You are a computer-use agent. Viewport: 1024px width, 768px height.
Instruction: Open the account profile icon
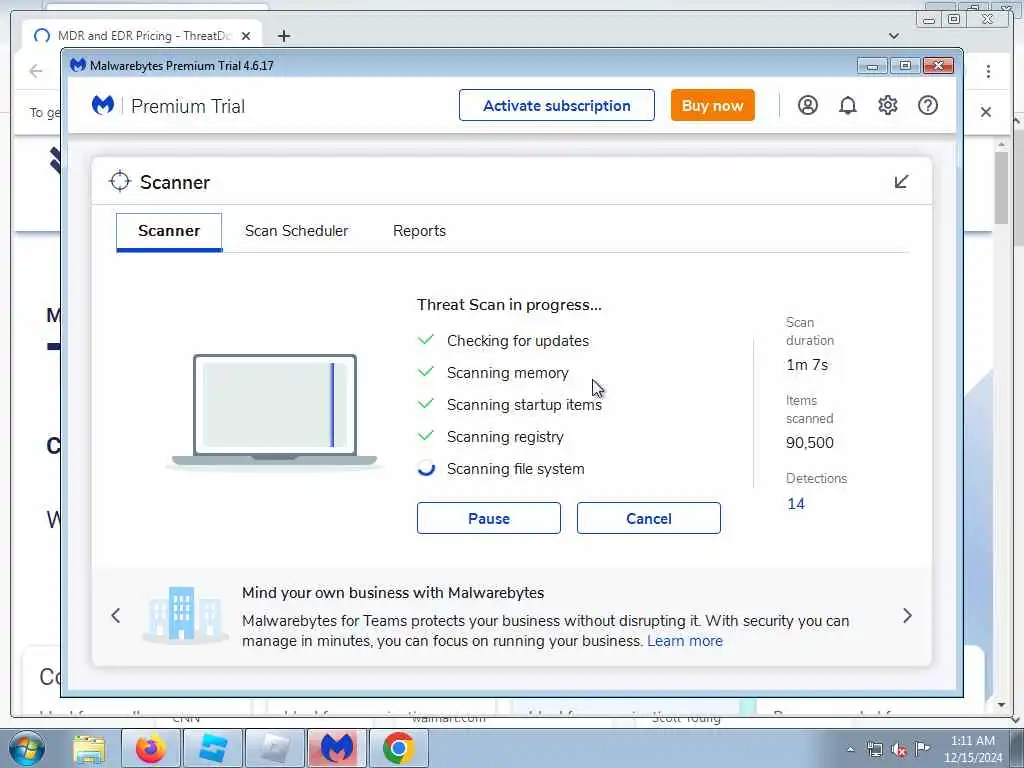tap(808, 105)
